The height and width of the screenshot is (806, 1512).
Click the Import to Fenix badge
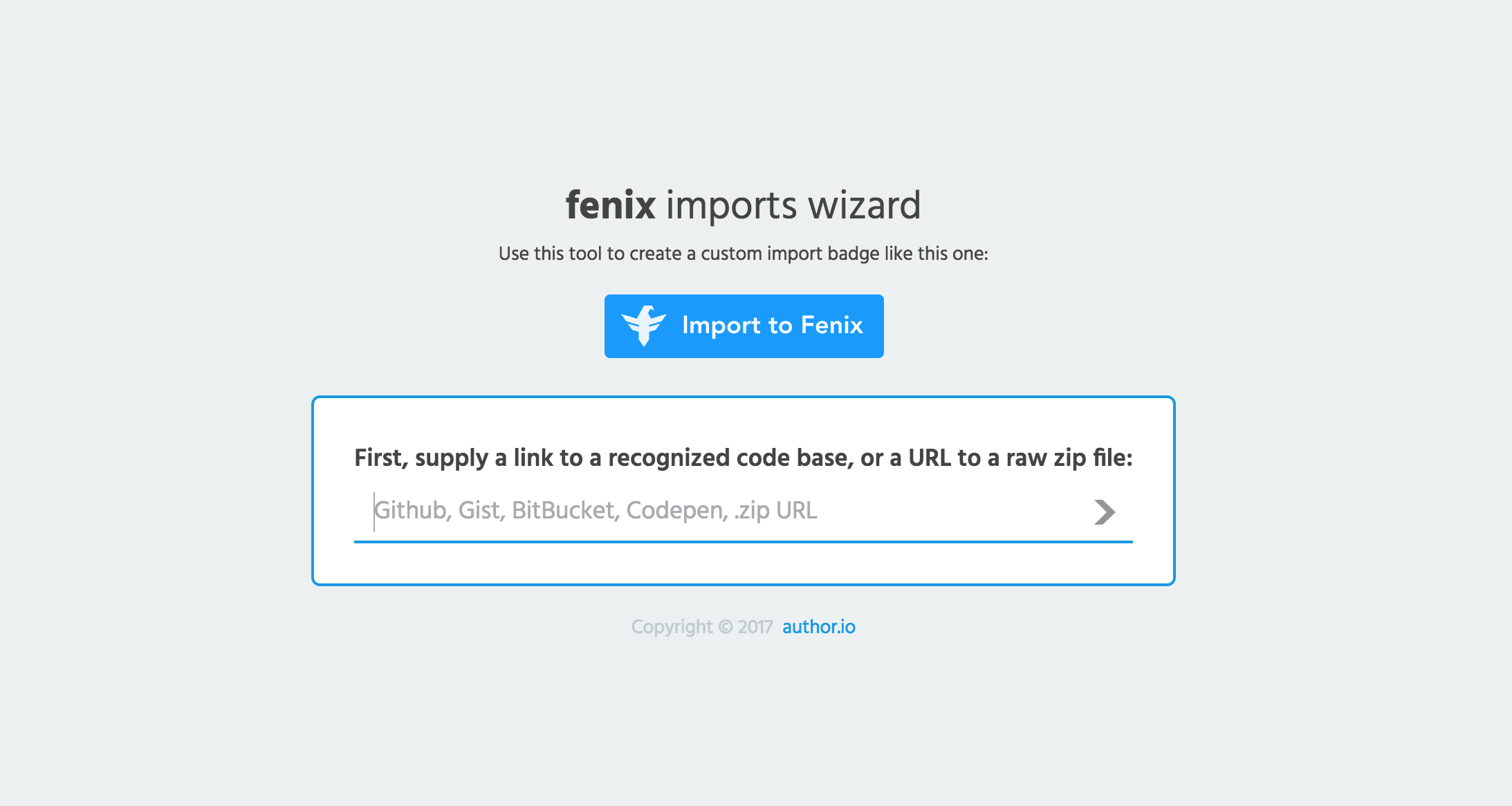(744, 326)
